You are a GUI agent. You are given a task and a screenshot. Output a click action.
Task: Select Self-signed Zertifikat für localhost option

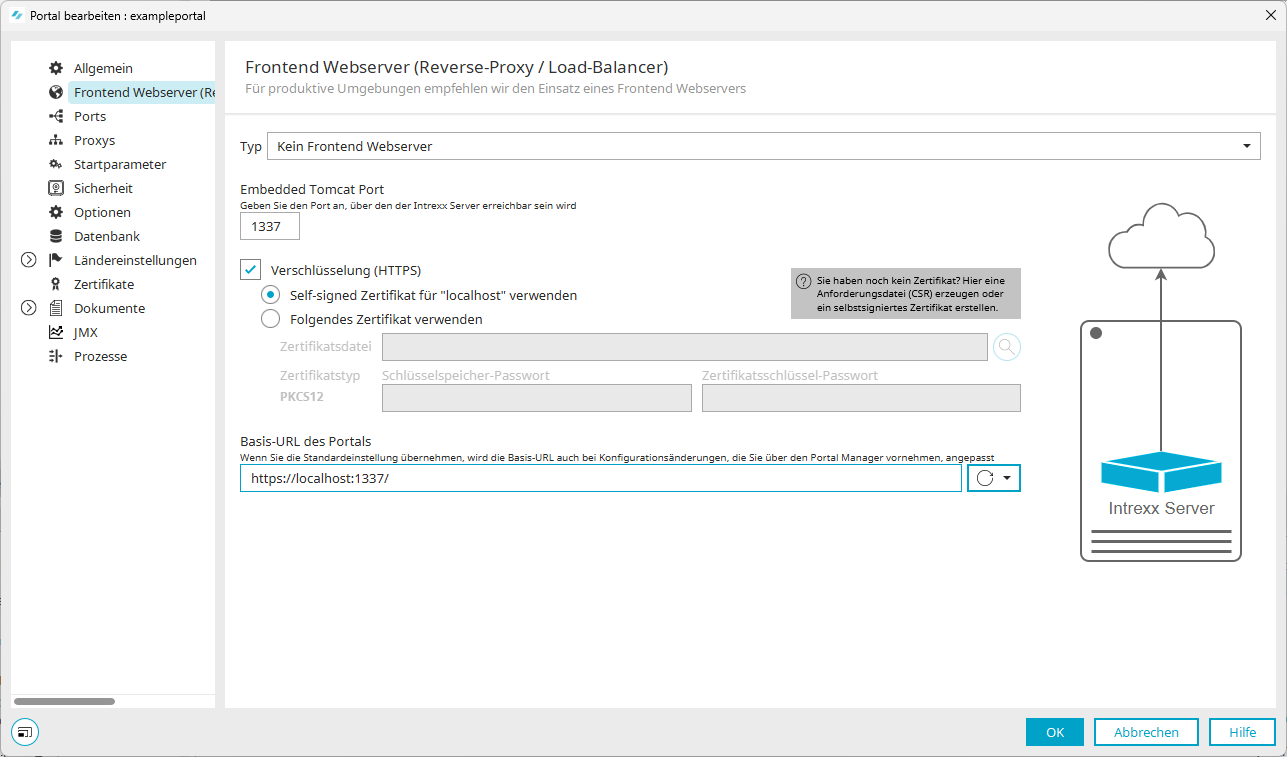270,295
